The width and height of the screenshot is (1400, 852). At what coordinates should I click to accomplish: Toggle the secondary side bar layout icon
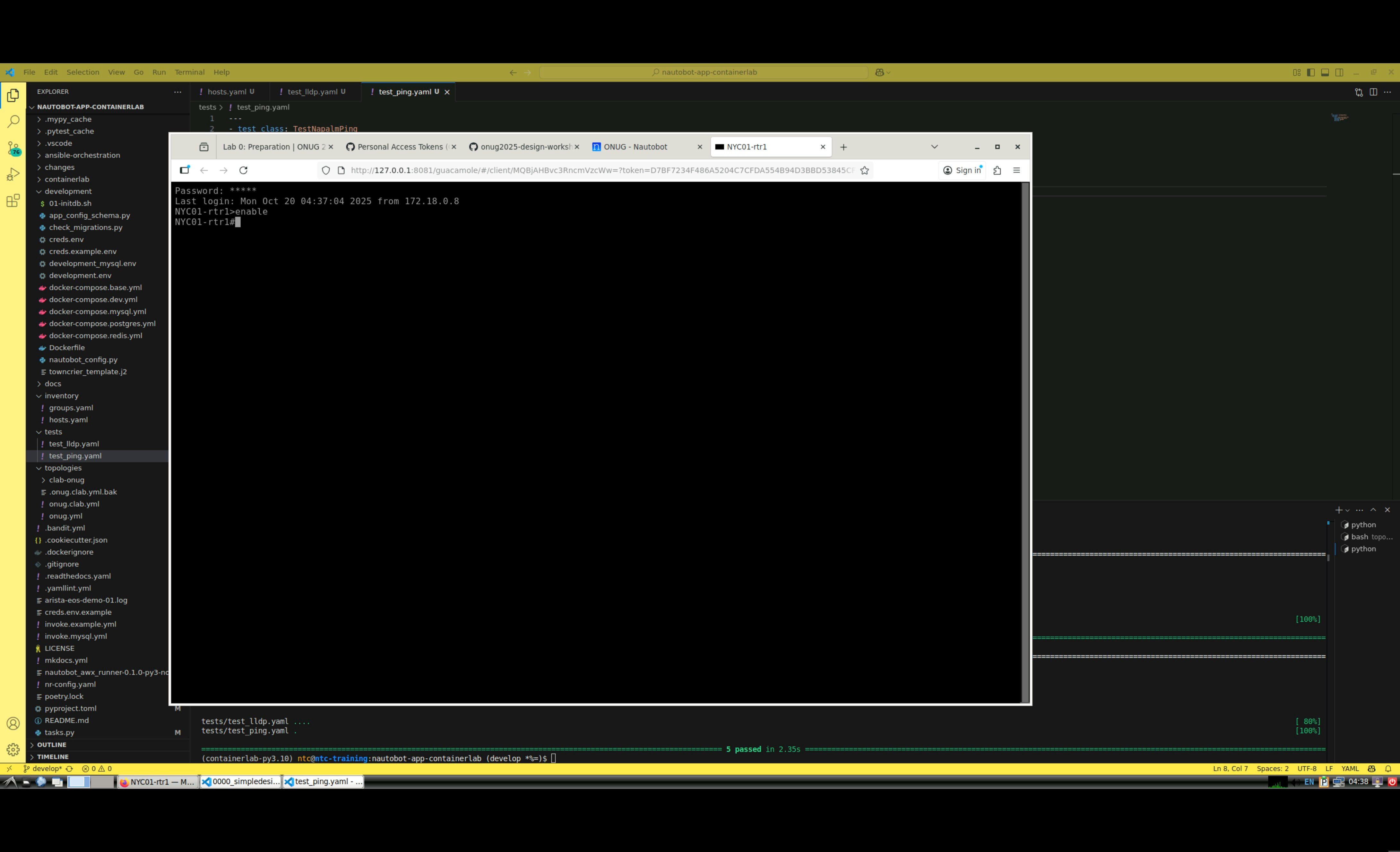[x=1339, y=72]
